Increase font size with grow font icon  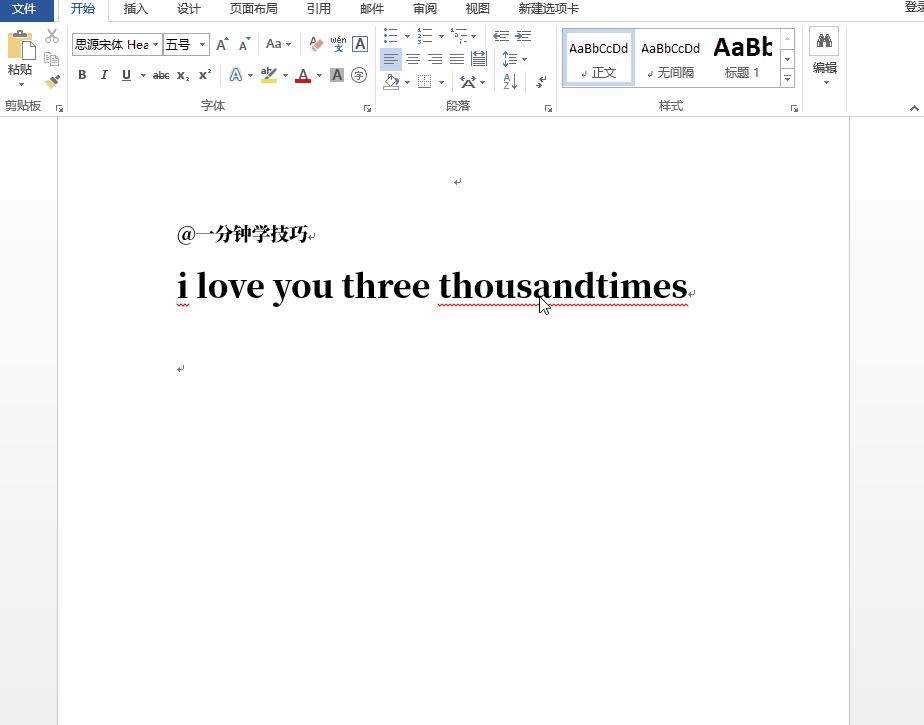click(222, 44)
